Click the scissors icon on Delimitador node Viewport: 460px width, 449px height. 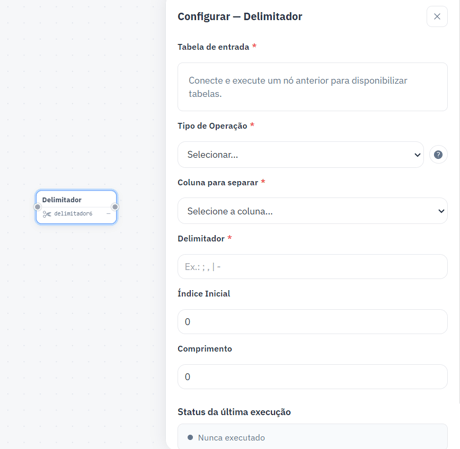47,214
